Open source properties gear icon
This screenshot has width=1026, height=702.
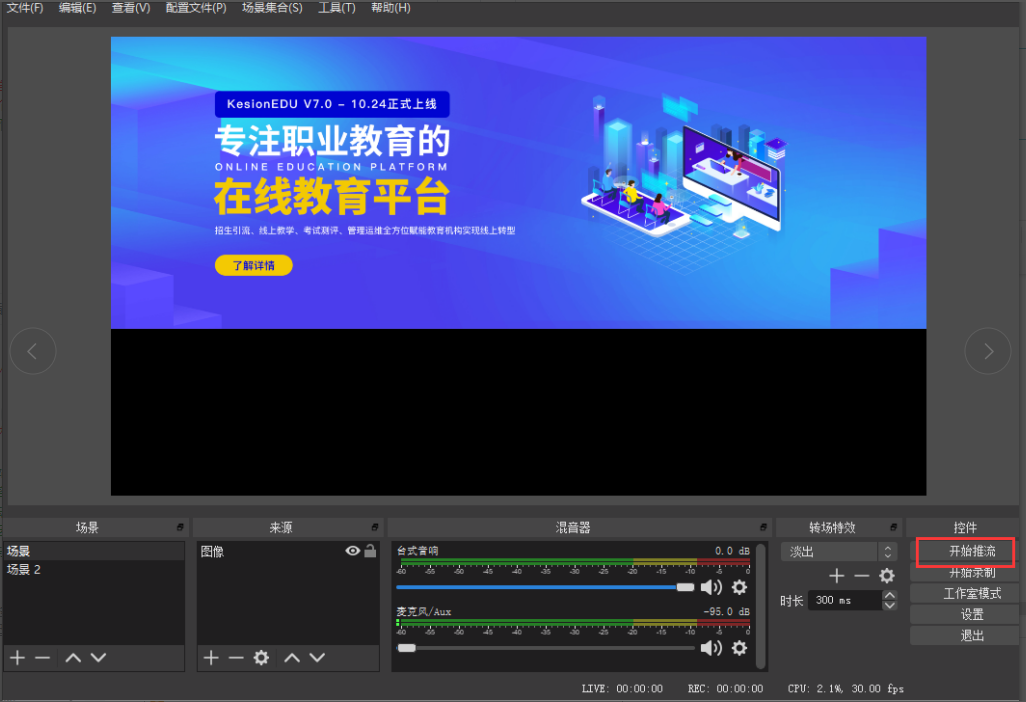tap(261, 657)
